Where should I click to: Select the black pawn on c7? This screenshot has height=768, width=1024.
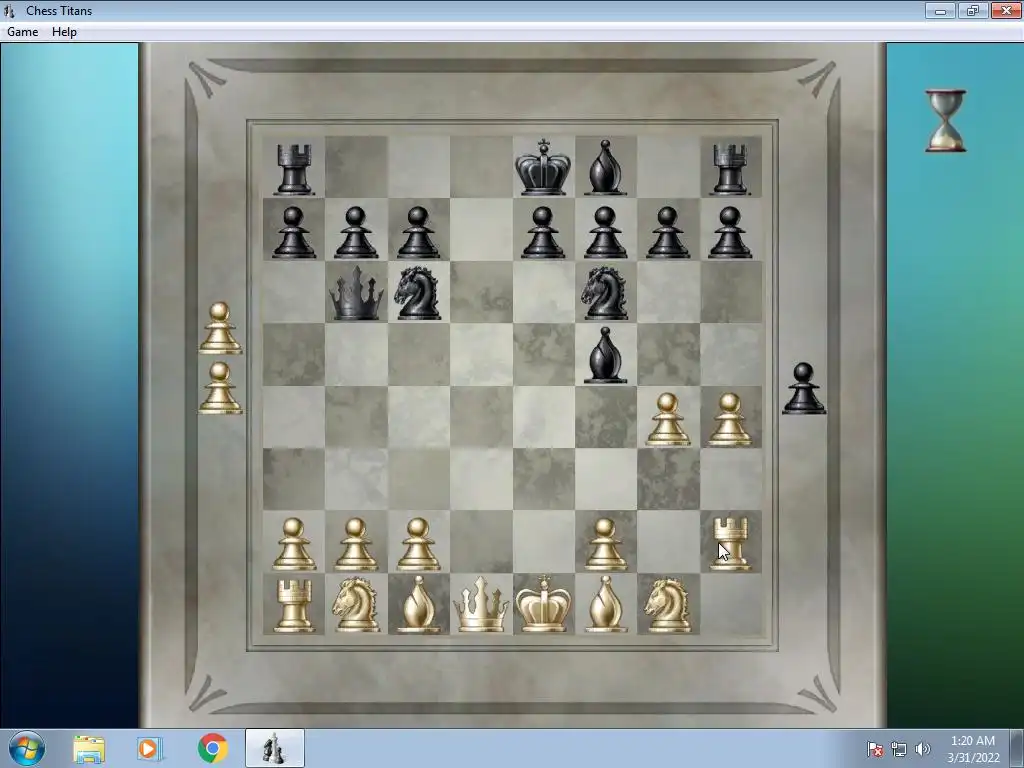coord(418,232)
